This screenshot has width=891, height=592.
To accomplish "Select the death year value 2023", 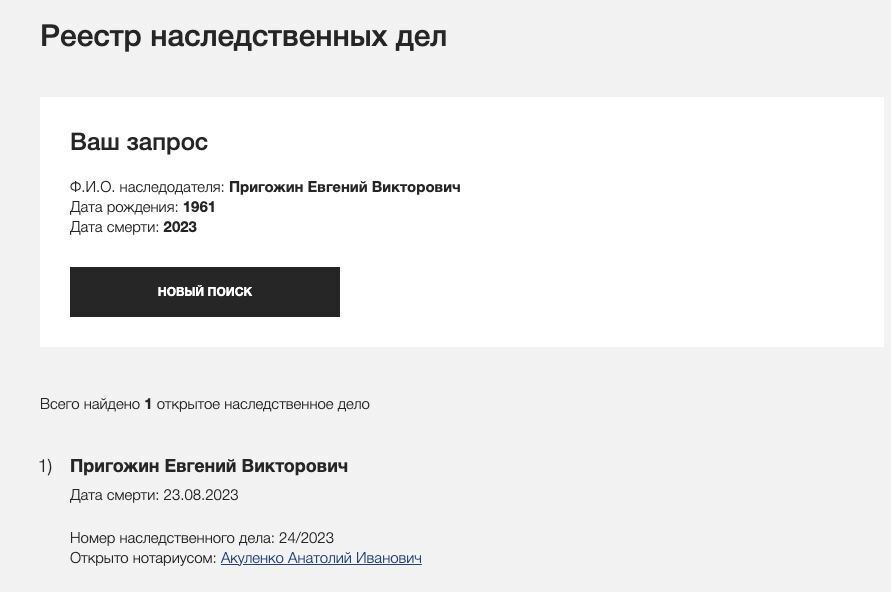I will [180, 227].
